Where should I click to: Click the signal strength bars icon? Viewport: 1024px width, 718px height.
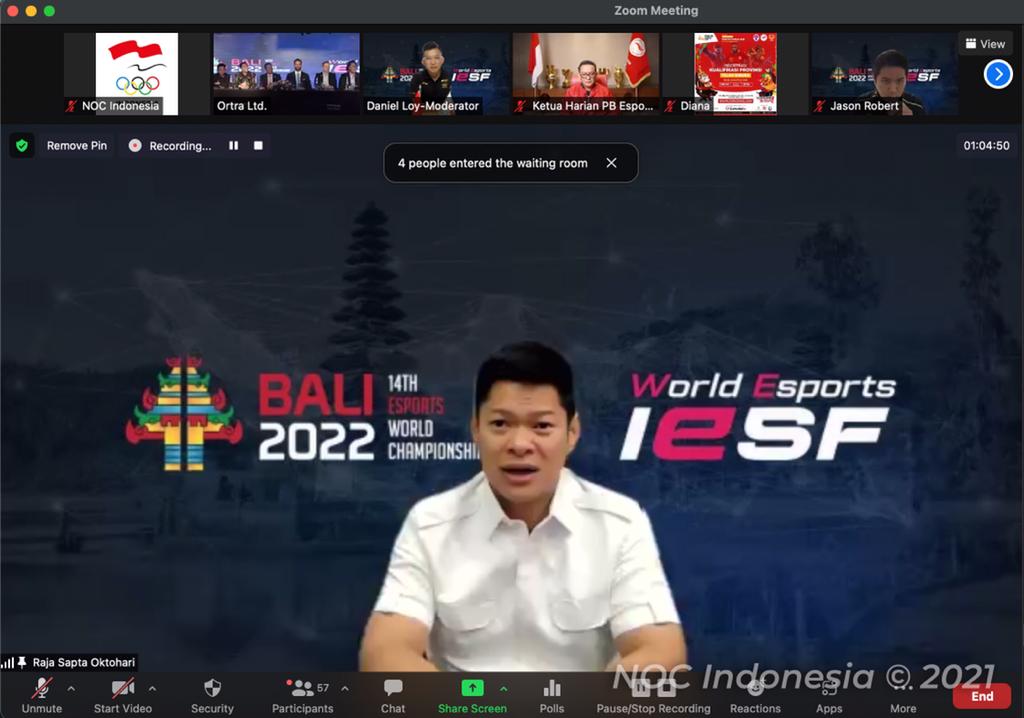point(8,663)
